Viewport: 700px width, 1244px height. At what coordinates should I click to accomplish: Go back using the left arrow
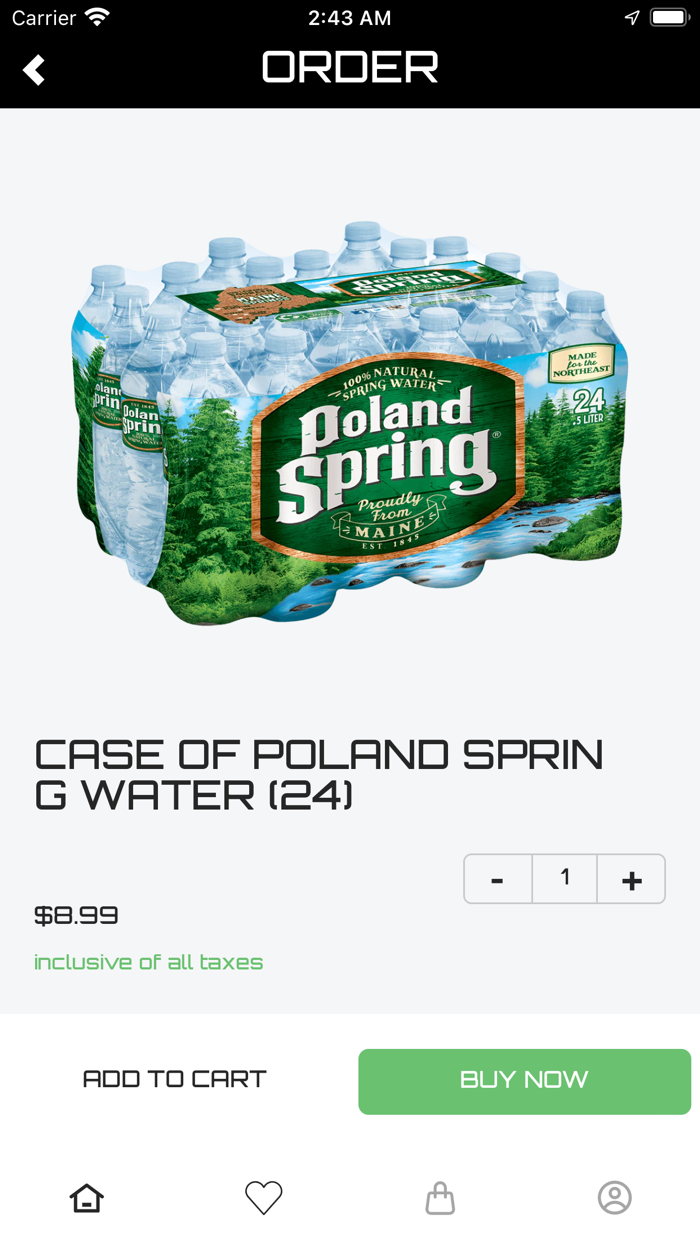pos(34,70)
